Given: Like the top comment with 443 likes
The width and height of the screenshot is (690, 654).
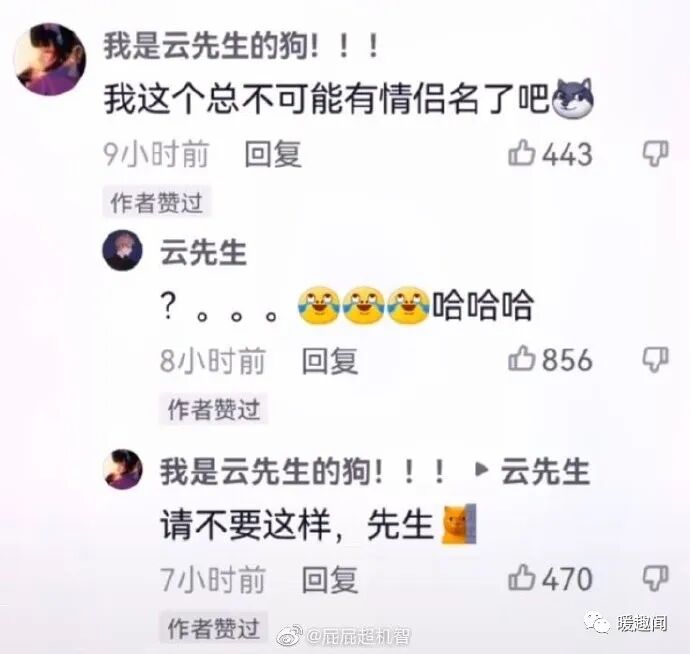Looking at the screenshot, I should (521, 153).
